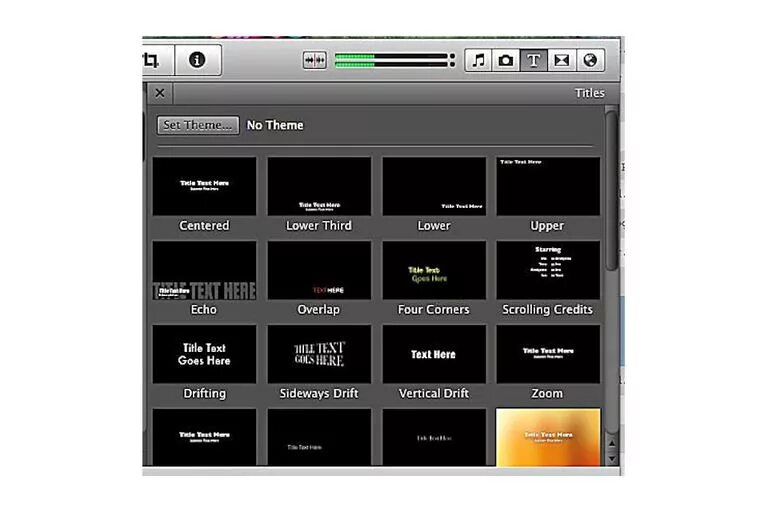
Task: Open the transitions browser icon
Action: [x=561, y=60]
